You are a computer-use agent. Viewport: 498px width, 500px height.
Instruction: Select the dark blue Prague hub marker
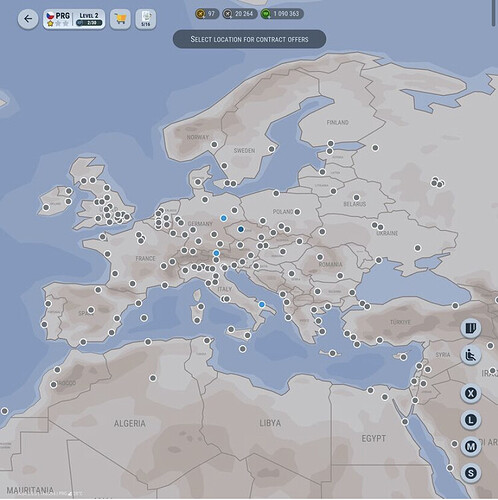point(241,229)
